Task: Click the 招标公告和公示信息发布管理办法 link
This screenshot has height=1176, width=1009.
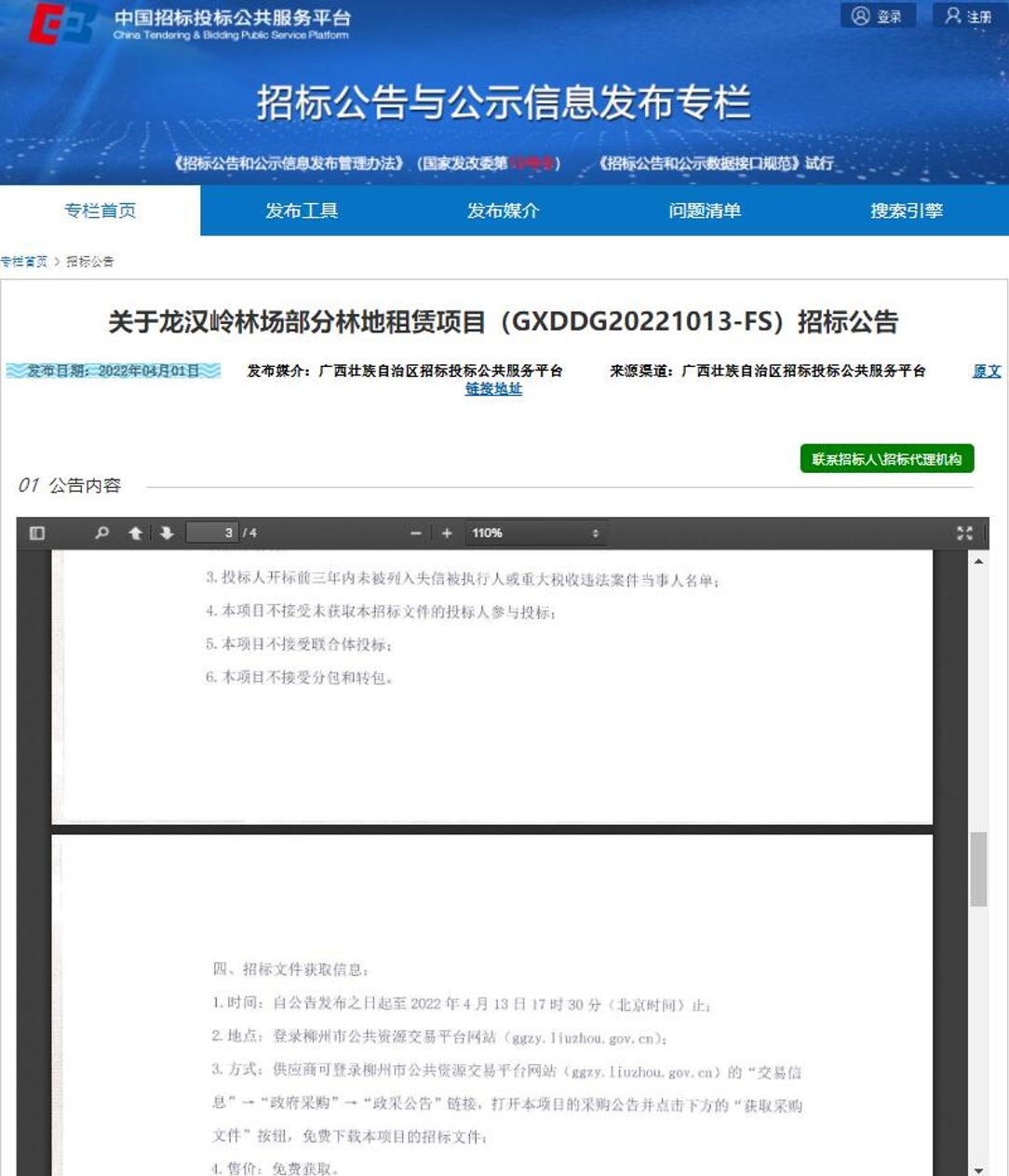Action: tap(289, 163)
